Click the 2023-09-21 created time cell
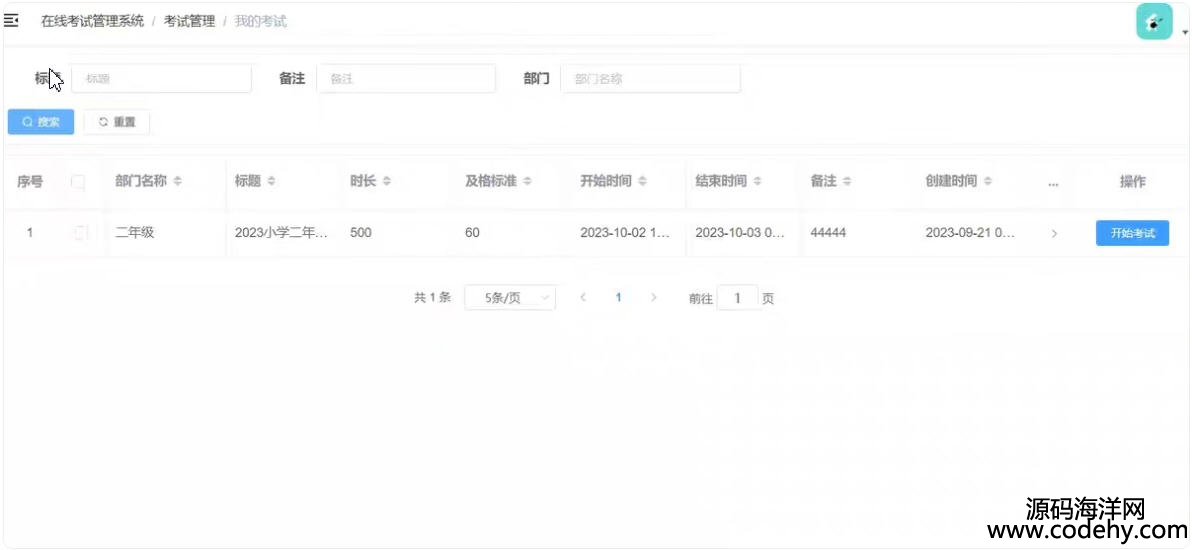This screenshot has height=550, width=1192. tap(970, 233)
